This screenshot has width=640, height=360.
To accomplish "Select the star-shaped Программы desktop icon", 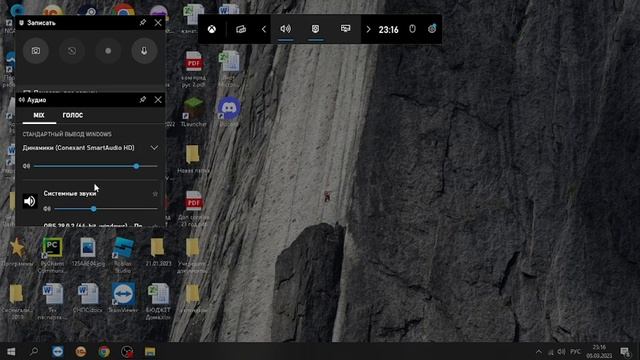I will click(x=17, y=252).
